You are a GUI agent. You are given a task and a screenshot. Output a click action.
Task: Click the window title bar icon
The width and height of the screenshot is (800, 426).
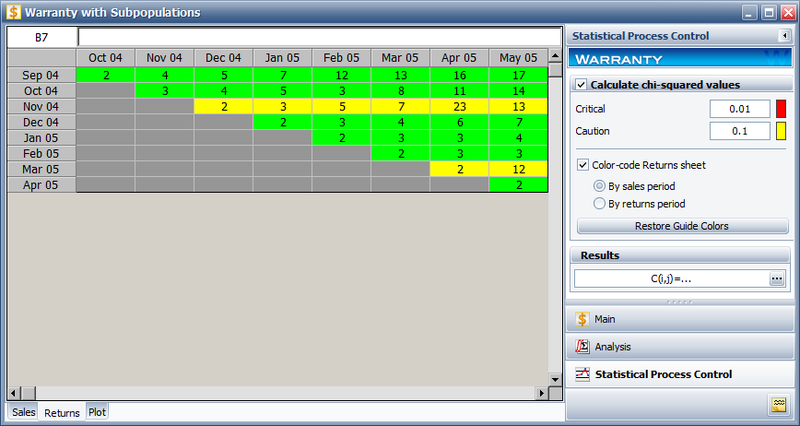[11, 12]
